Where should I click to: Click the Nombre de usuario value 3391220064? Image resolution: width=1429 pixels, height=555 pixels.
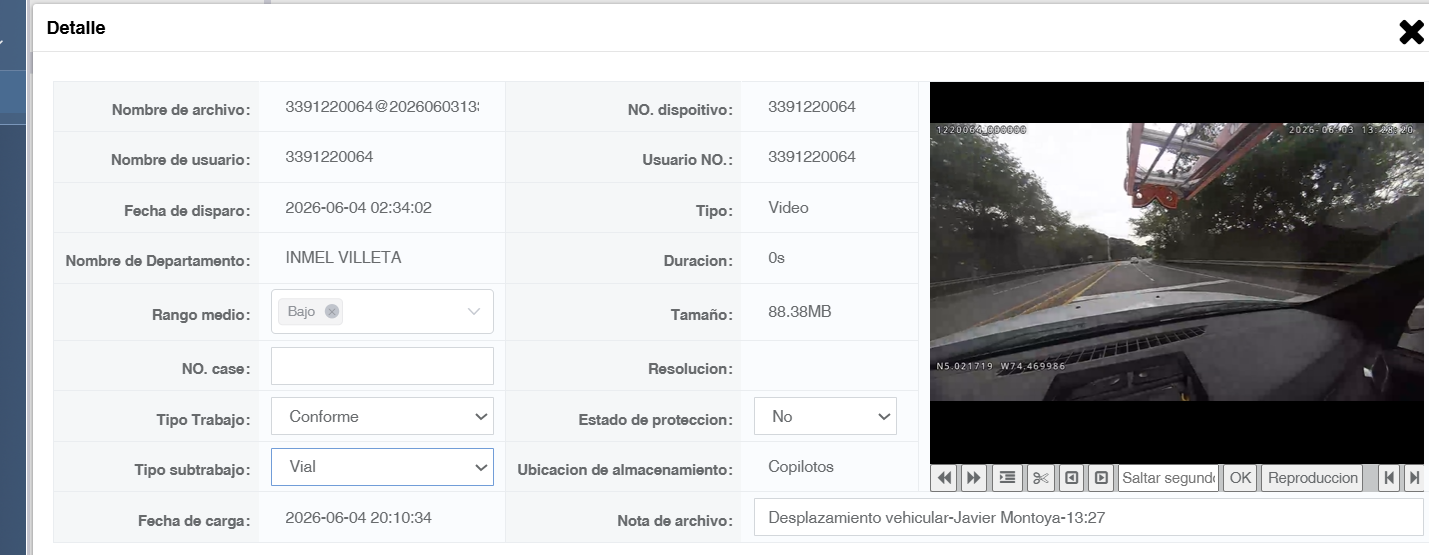329,157
